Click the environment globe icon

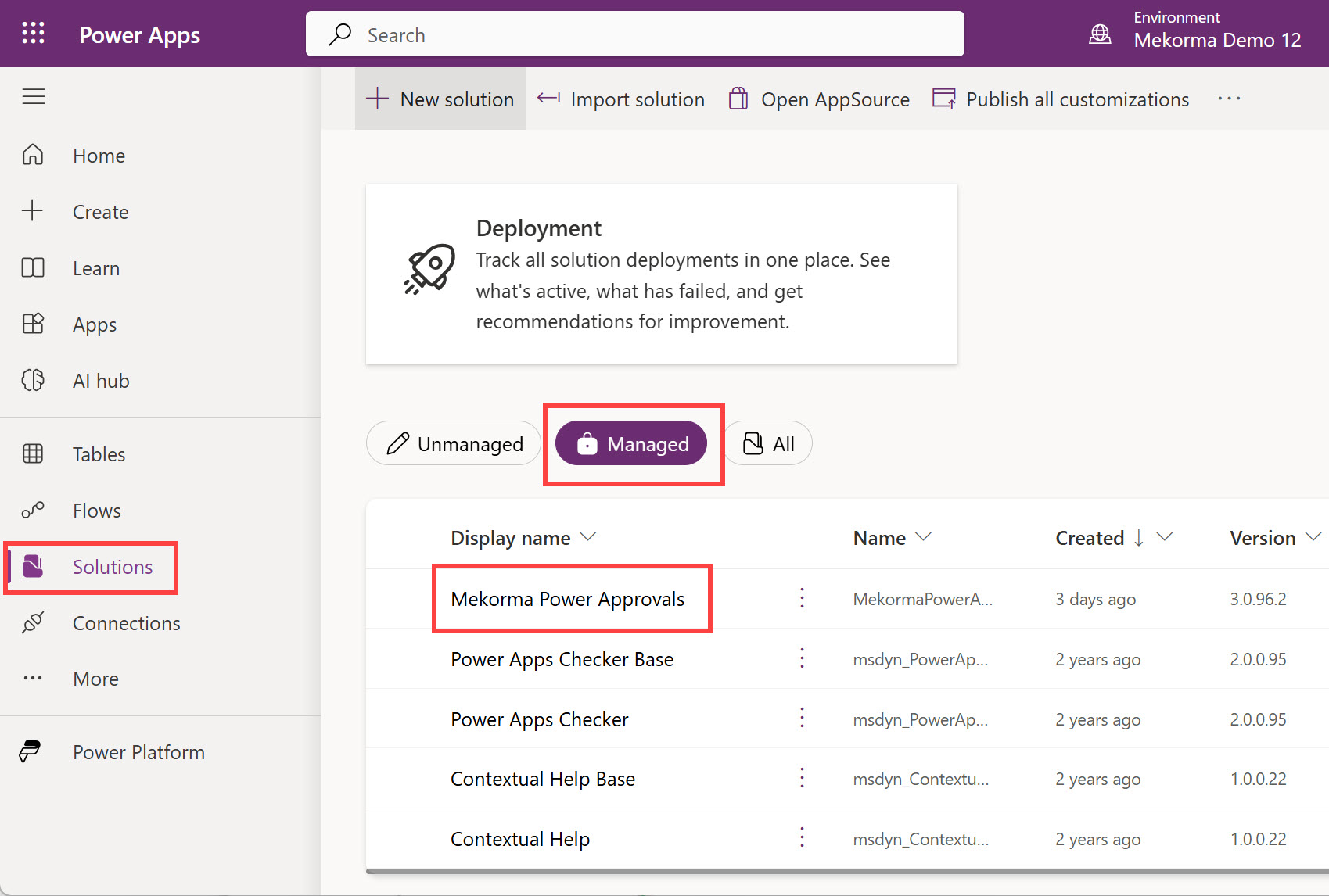1100,34
